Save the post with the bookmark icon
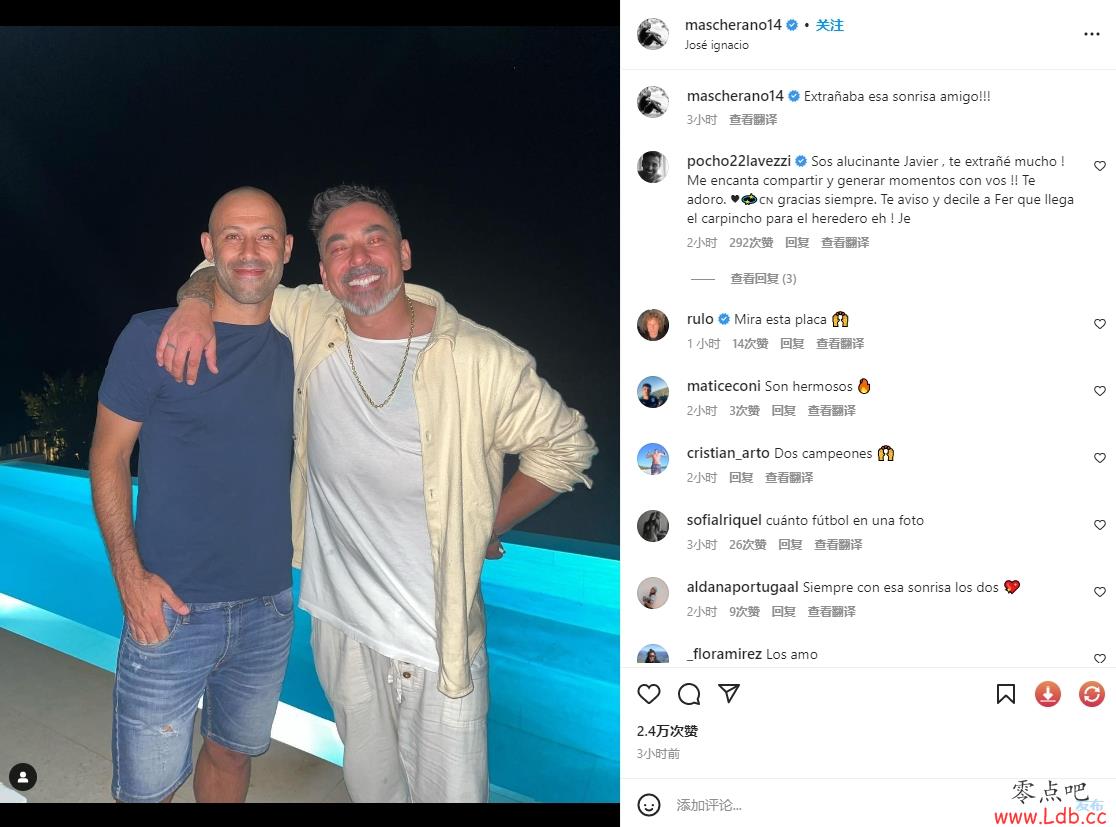1116x827 pixels. [1006, 694]
